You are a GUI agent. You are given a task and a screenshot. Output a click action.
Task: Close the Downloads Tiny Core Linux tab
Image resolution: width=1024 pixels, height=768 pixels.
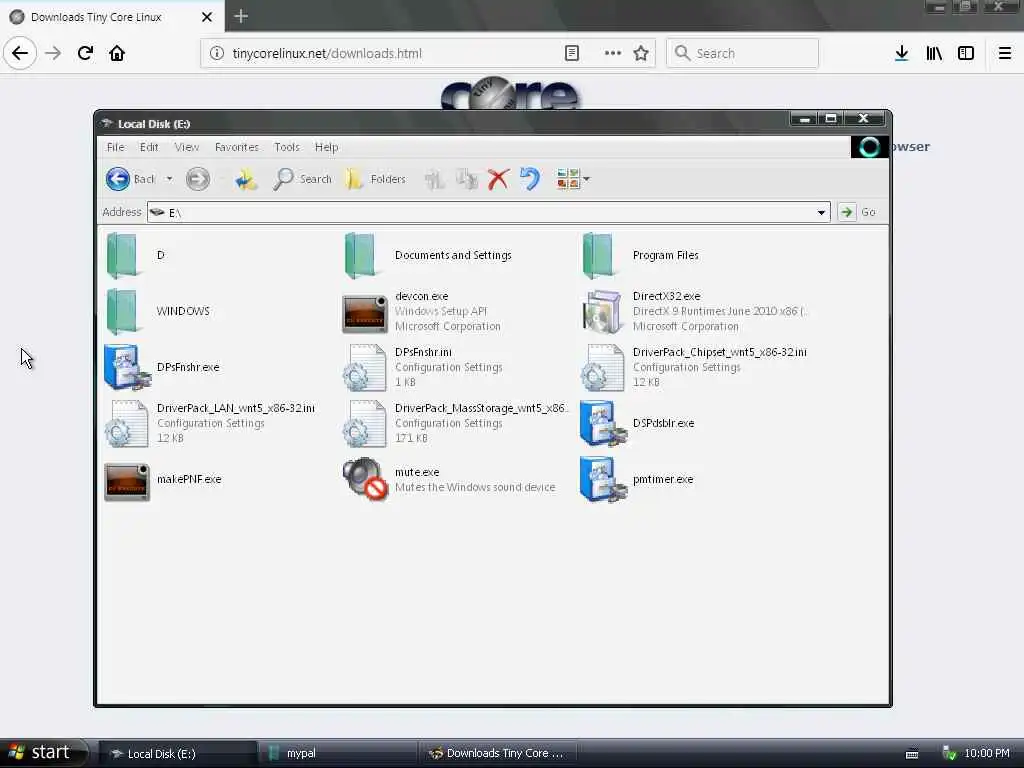click(207, 17)
